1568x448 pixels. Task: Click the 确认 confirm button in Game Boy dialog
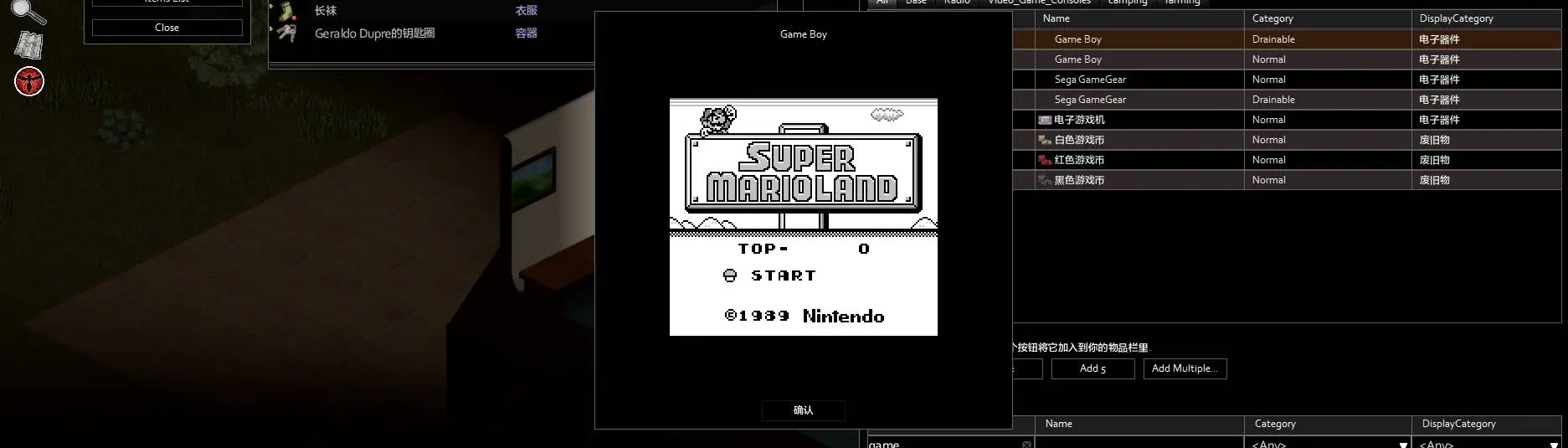[803, 410]
